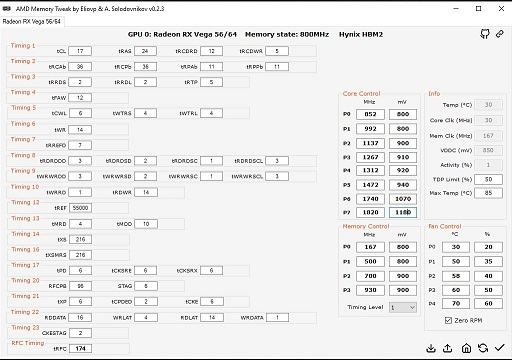
Task: Click the app icon in the title bar
Action: pyautogui.click(x=7, y=9)
